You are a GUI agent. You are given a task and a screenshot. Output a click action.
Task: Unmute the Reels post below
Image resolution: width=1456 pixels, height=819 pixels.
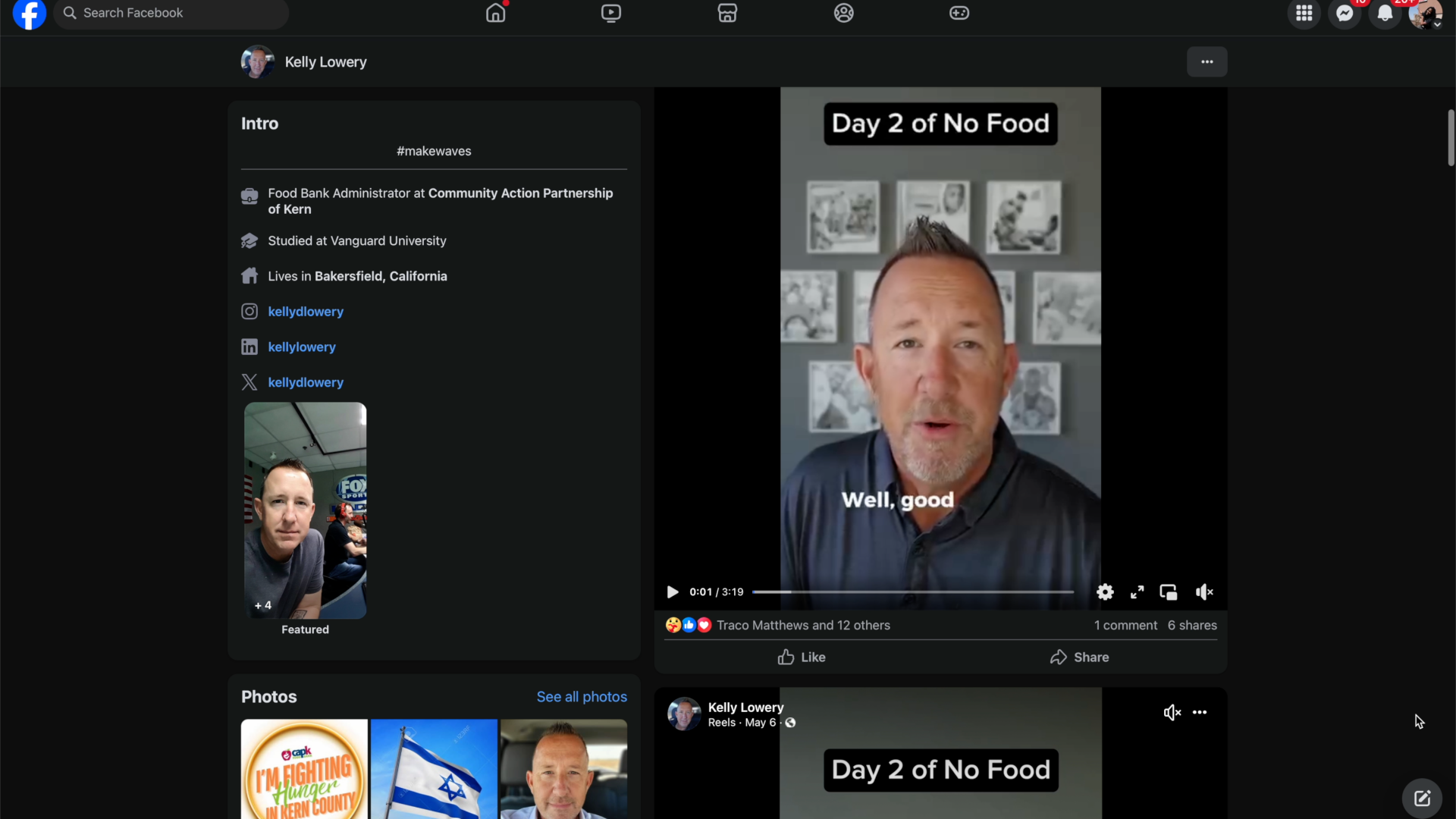pyautogui.click(x=1172, y=712)
